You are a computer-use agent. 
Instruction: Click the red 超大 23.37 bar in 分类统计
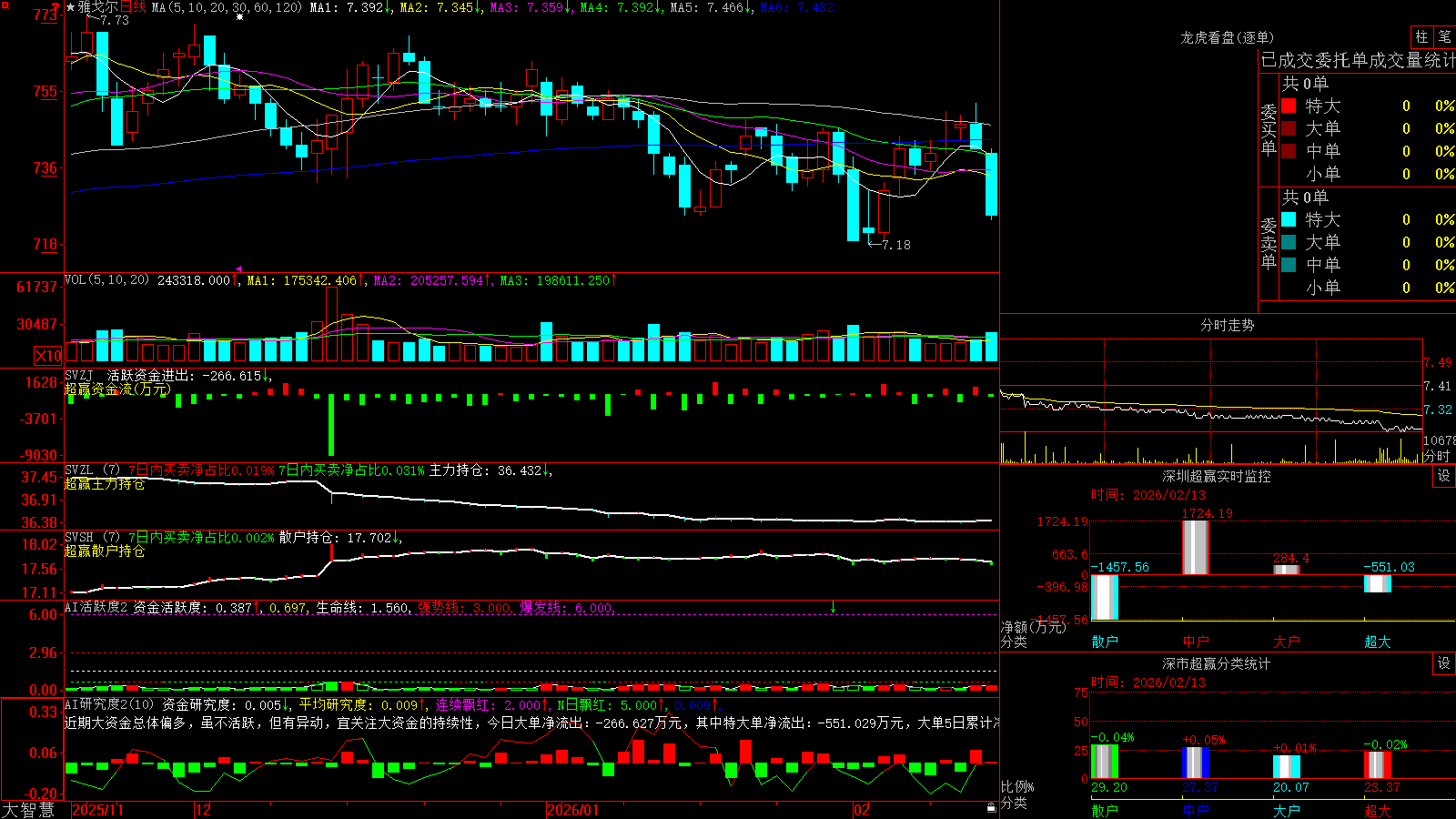(1378, 765)
